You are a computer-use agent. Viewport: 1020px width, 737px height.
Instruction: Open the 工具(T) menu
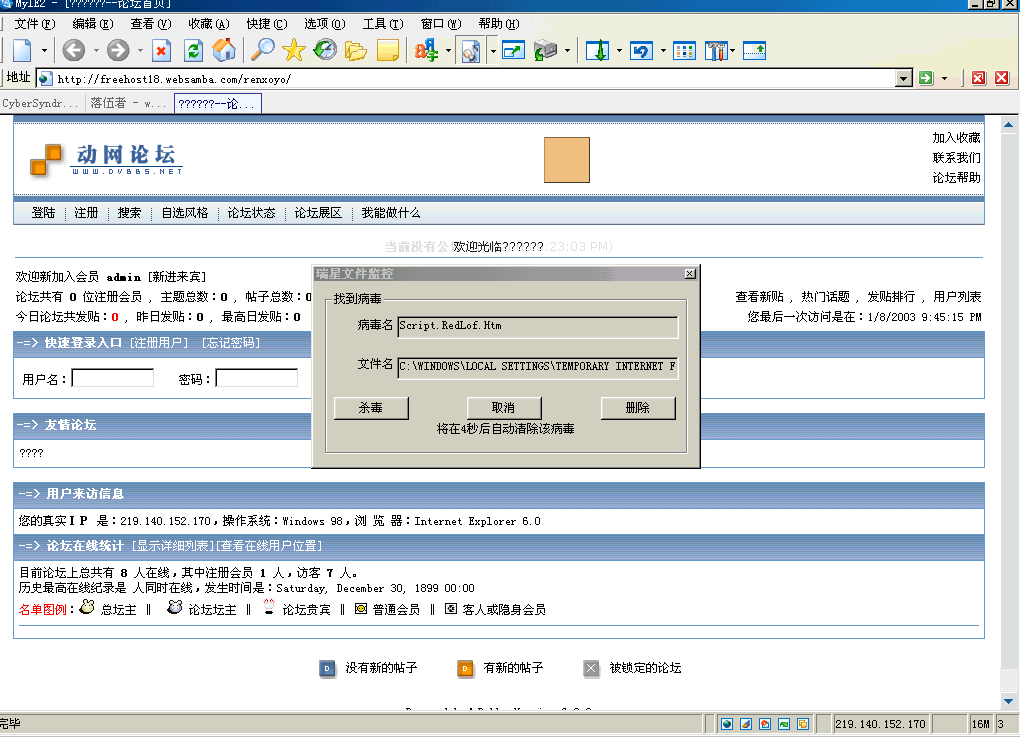pos(383,24)
